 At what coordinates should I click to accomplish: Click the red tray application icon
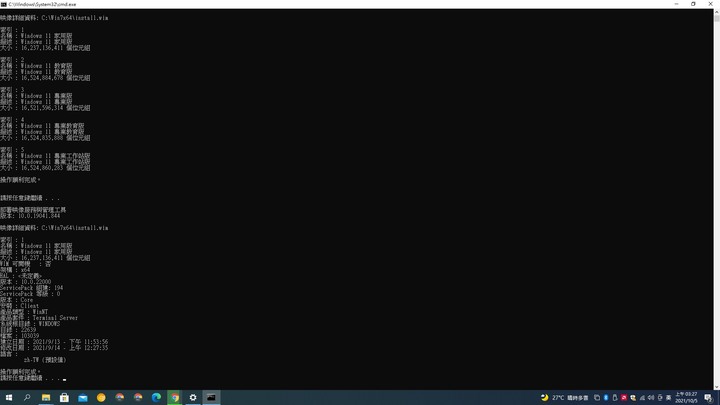point(624,398)
